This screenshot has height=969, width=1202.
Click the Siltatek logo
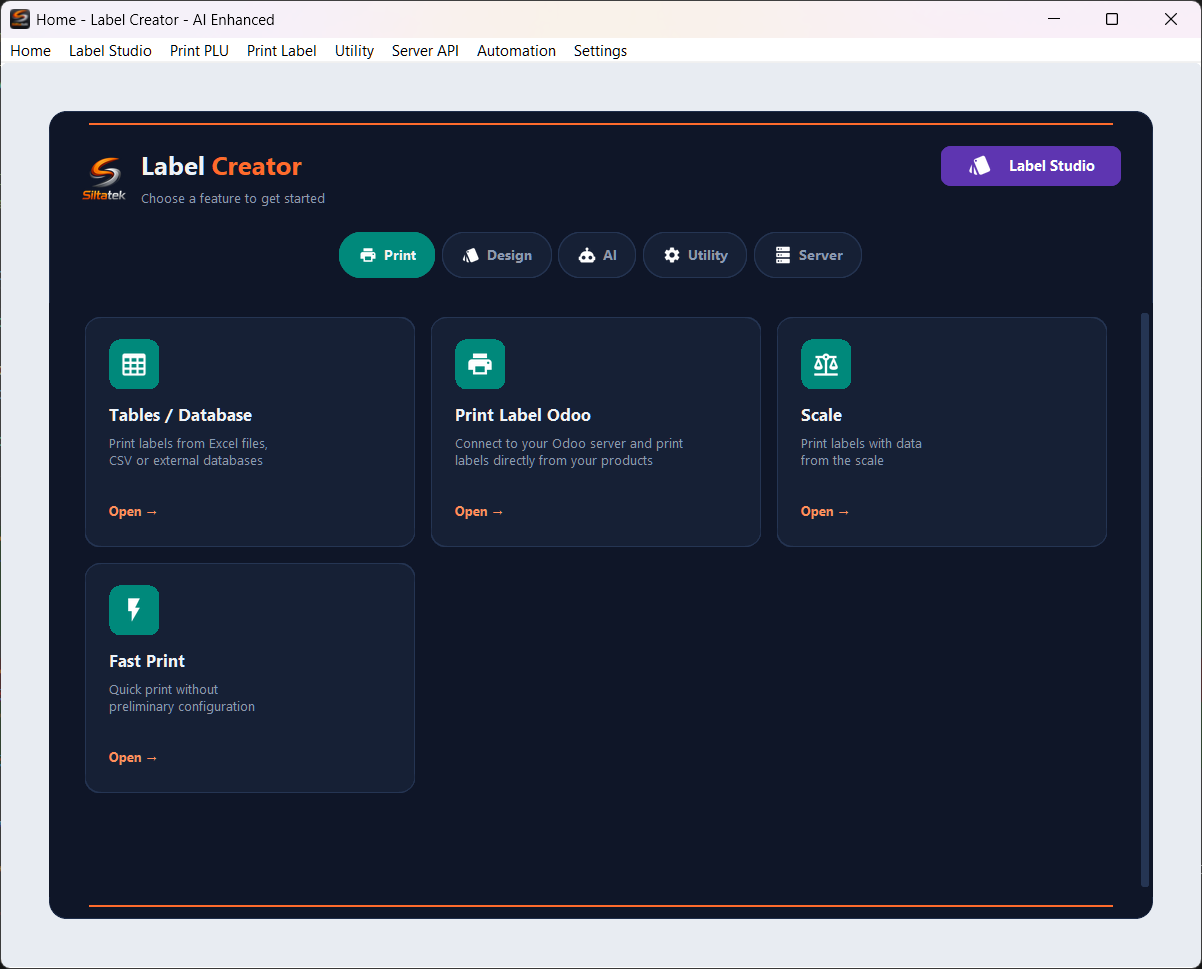(104, 179)
